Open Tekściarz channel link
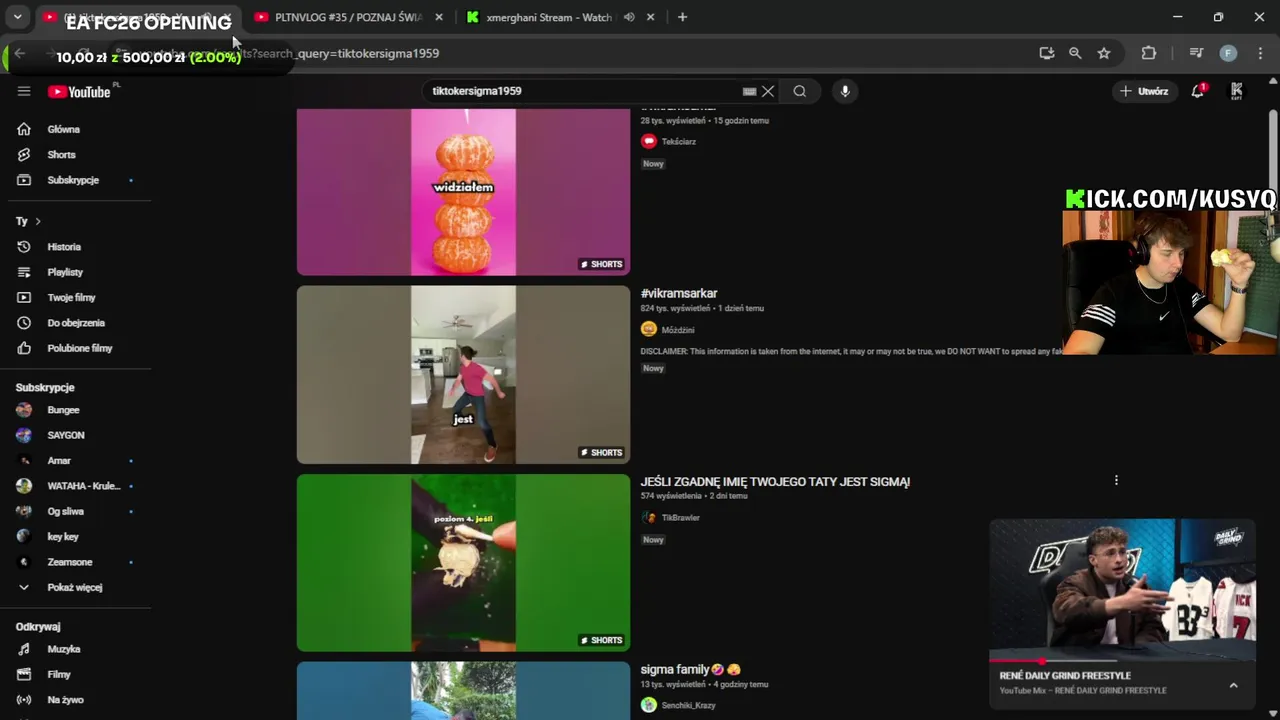1280x720 pixels. coord(678,142)
